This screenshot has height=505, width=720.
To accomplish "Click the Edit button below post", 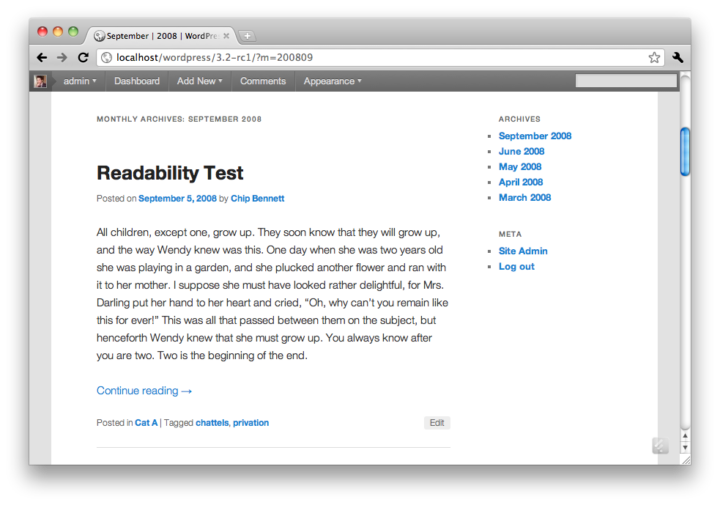I will tap(437, 423).
